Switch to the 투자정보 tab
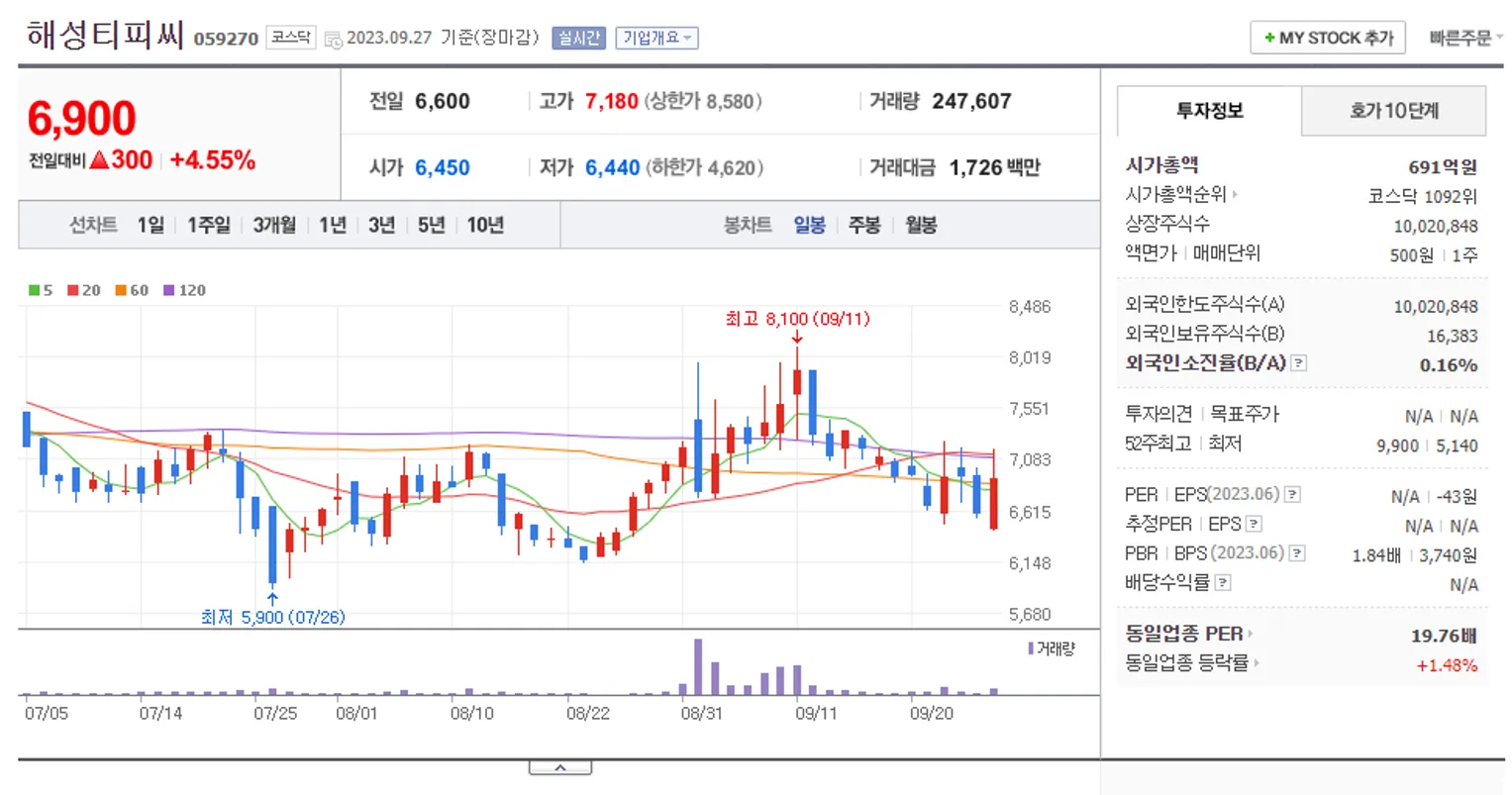Image resolution: width=1512 pixels, height=795 pixels. pyautogui.click(x=1209, y=111)
